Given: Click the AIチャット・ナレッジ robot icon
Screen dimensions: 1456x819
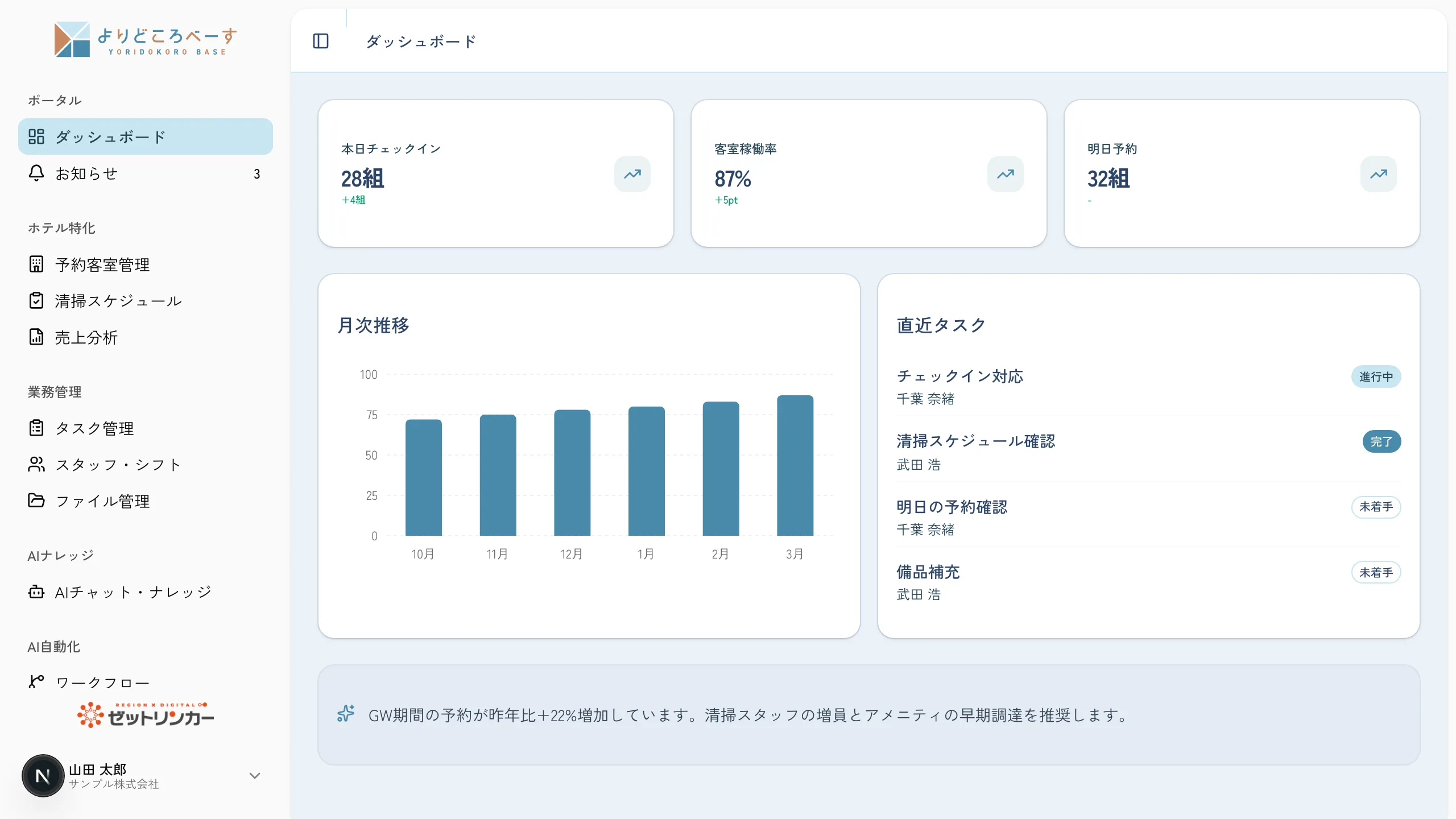Looking at the screenshot, I should coord(36,591).
